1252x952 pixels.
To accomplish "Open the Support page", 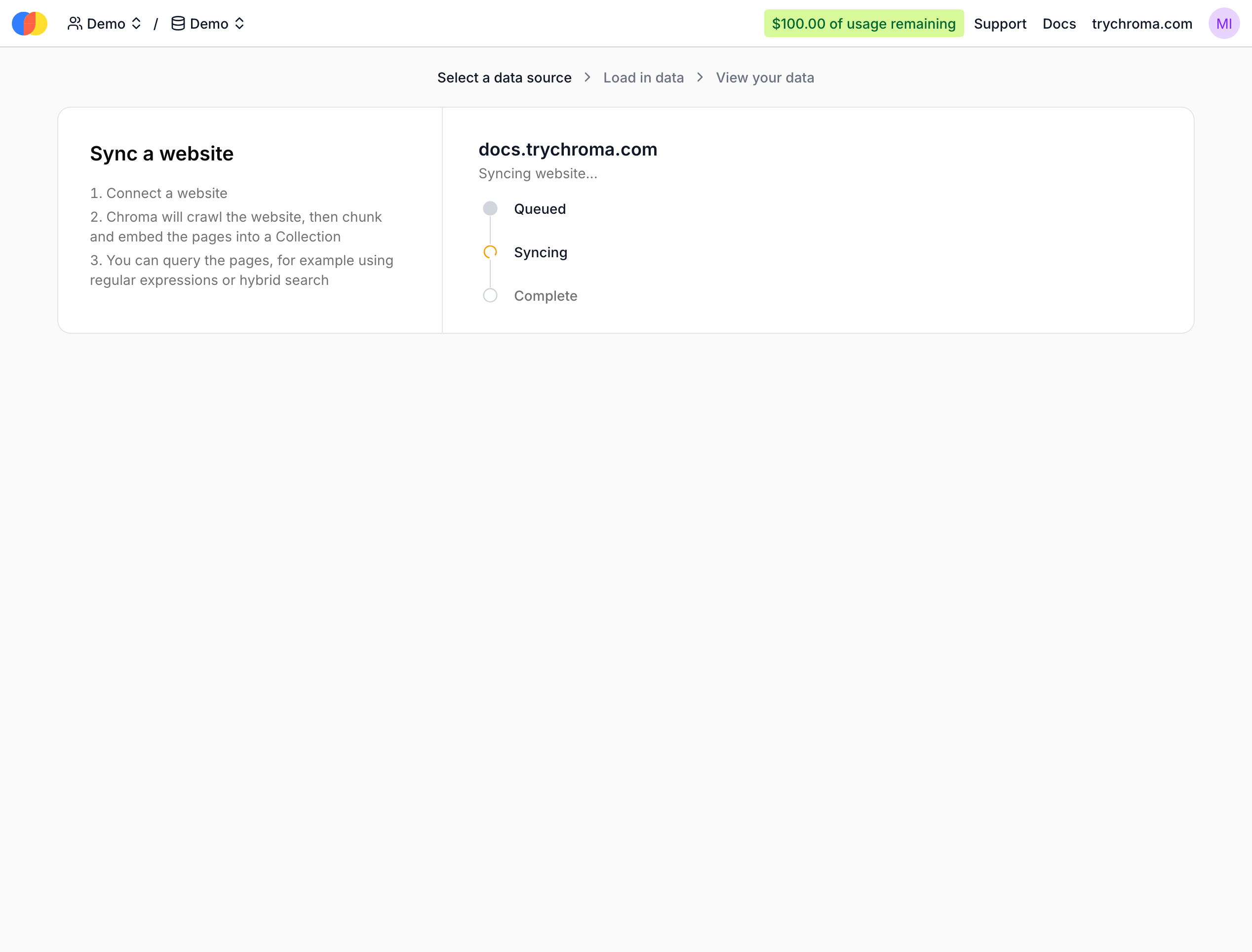I will click(x=1000, y=23).
